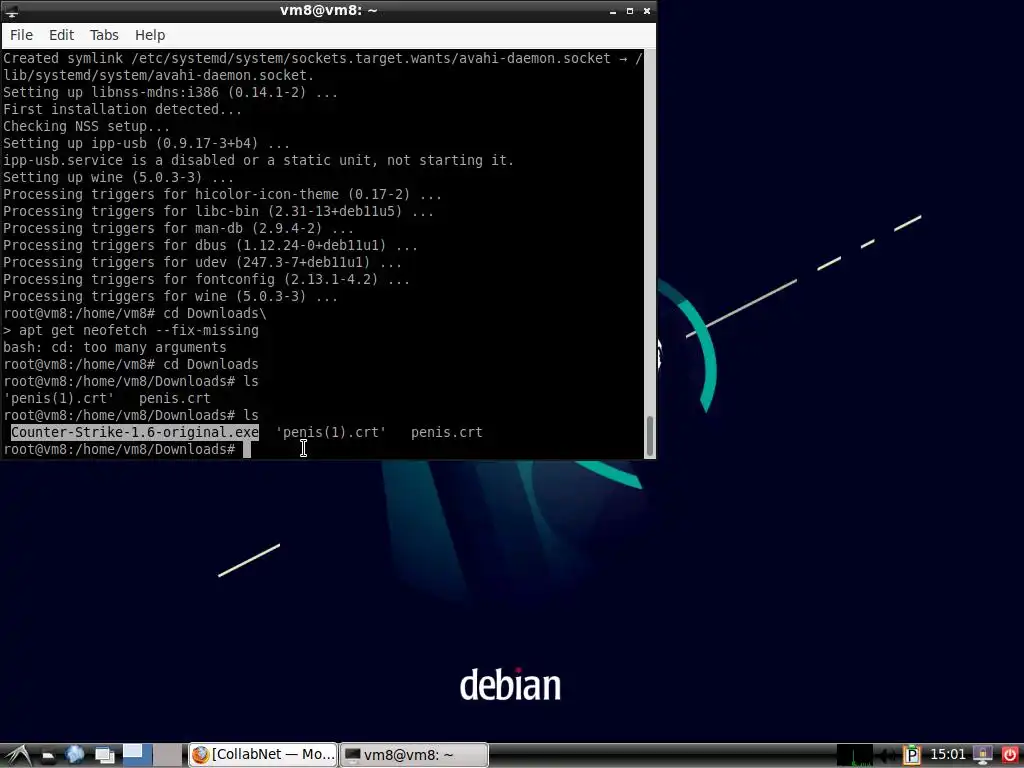Image resolution: width=1024 pixels, height=768 pixels.
Task: Click the "Setting up libnss-mdns:i386" line
Action: 170,93
